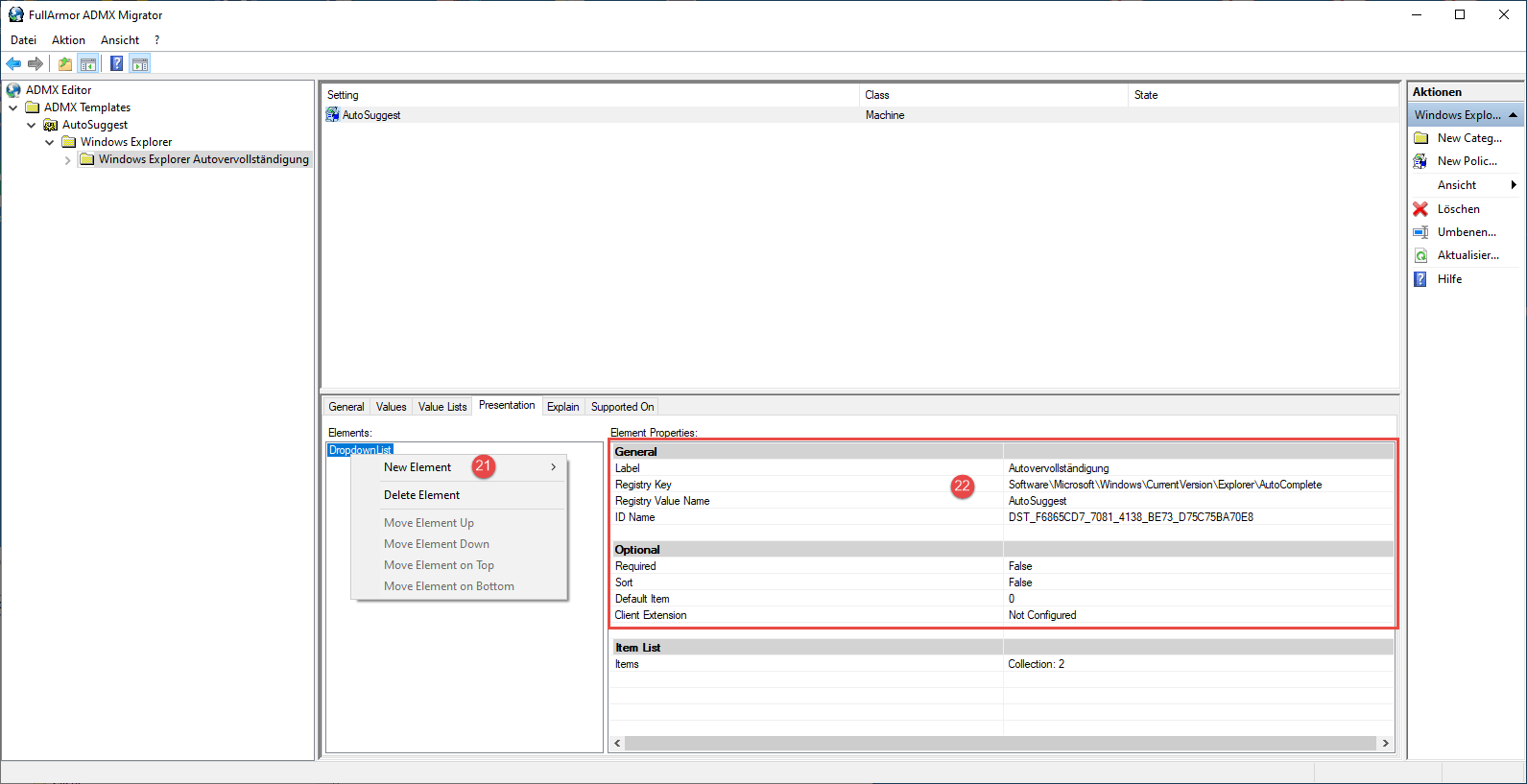The width and height of the screenshot is (1527, 784).
Task: Toggle the Show/Hide Console Tree toolbar icon
Action: pyautogui.click(x=88, y=64)
